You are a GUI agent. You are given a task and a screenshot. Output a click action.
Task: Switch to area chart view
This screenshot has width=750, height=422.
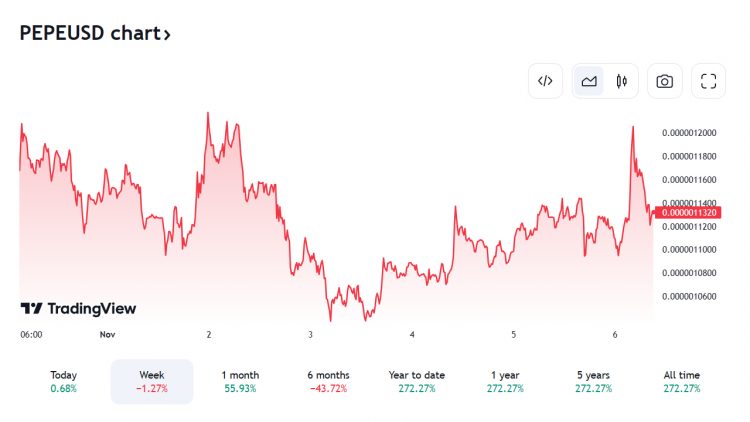pos(589,81)
